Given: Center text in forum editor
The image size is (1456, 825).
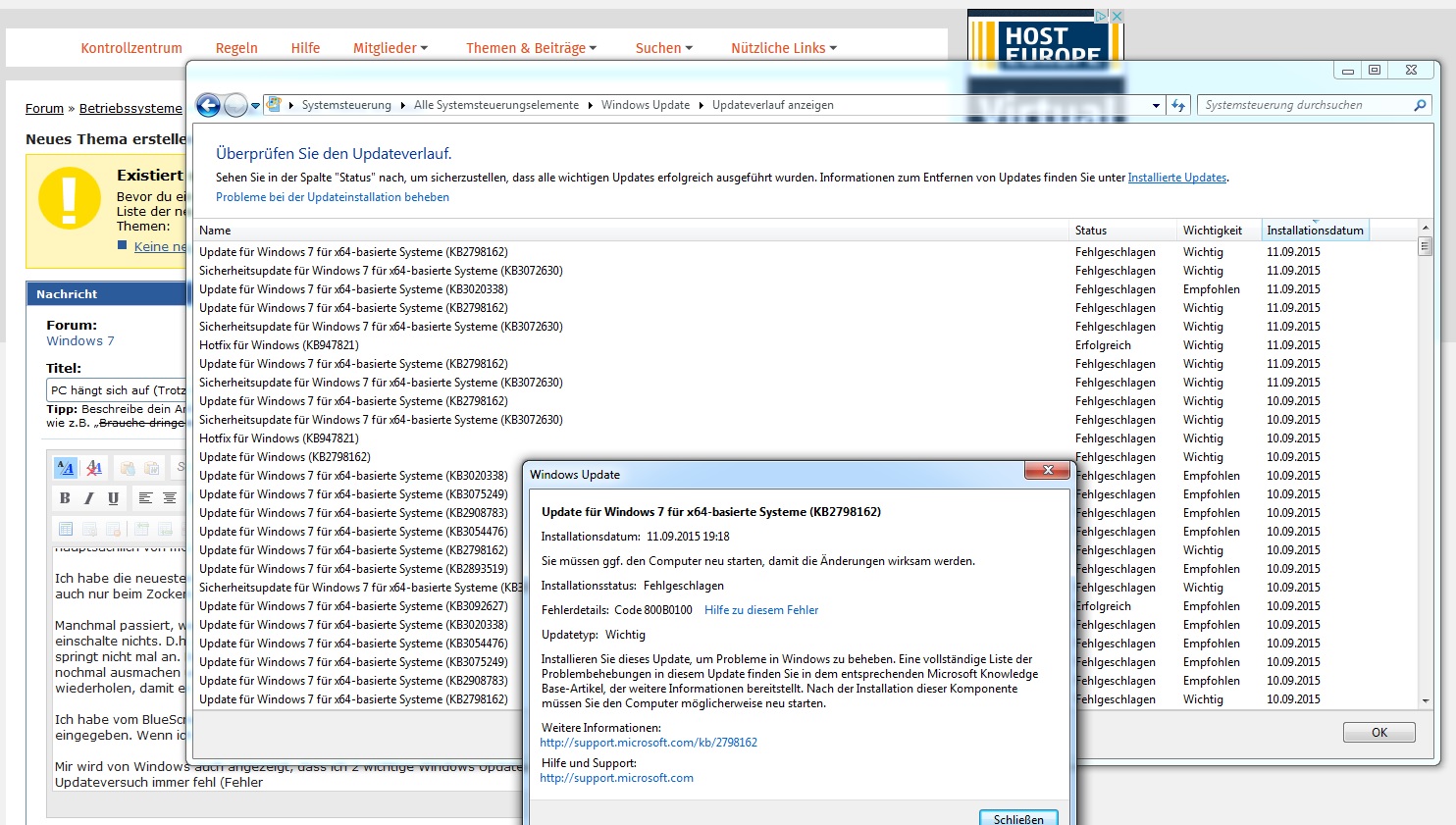Looking at the screenshot, I should tap(170, 498).
